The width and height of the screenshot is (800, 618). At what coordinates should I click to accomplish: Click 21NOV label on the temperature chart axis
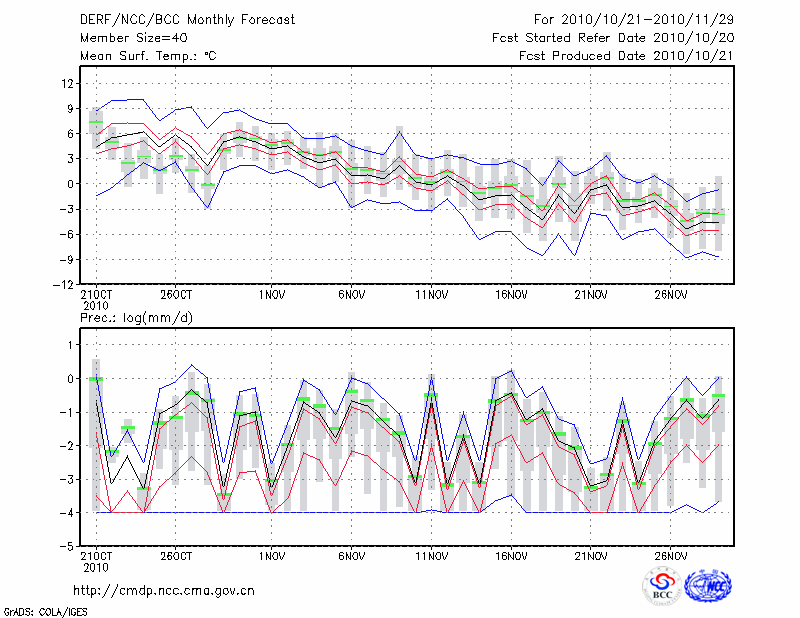click(x=591, y=295)
